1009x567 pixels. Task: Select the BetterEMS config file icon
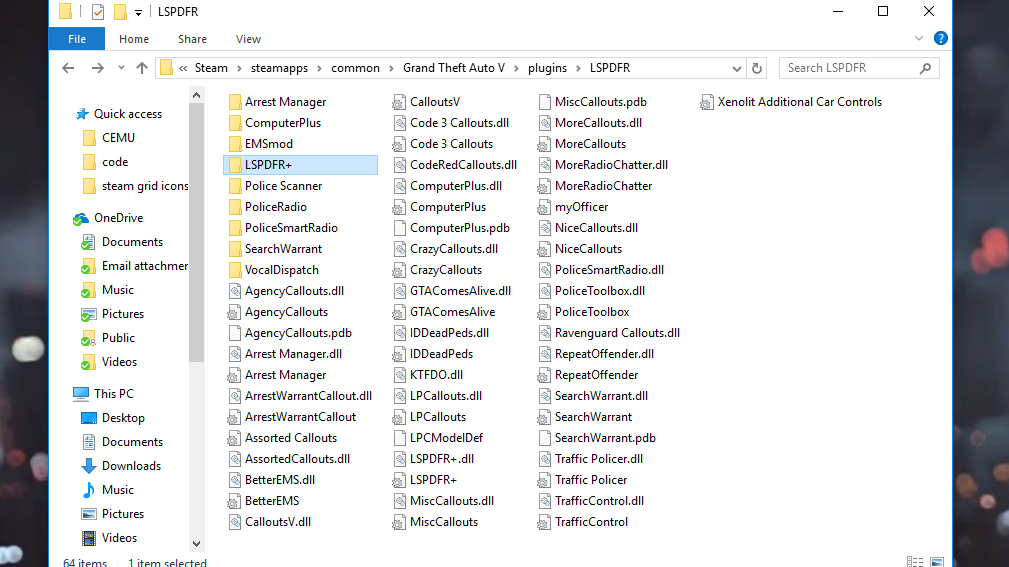tap(234, 501)
